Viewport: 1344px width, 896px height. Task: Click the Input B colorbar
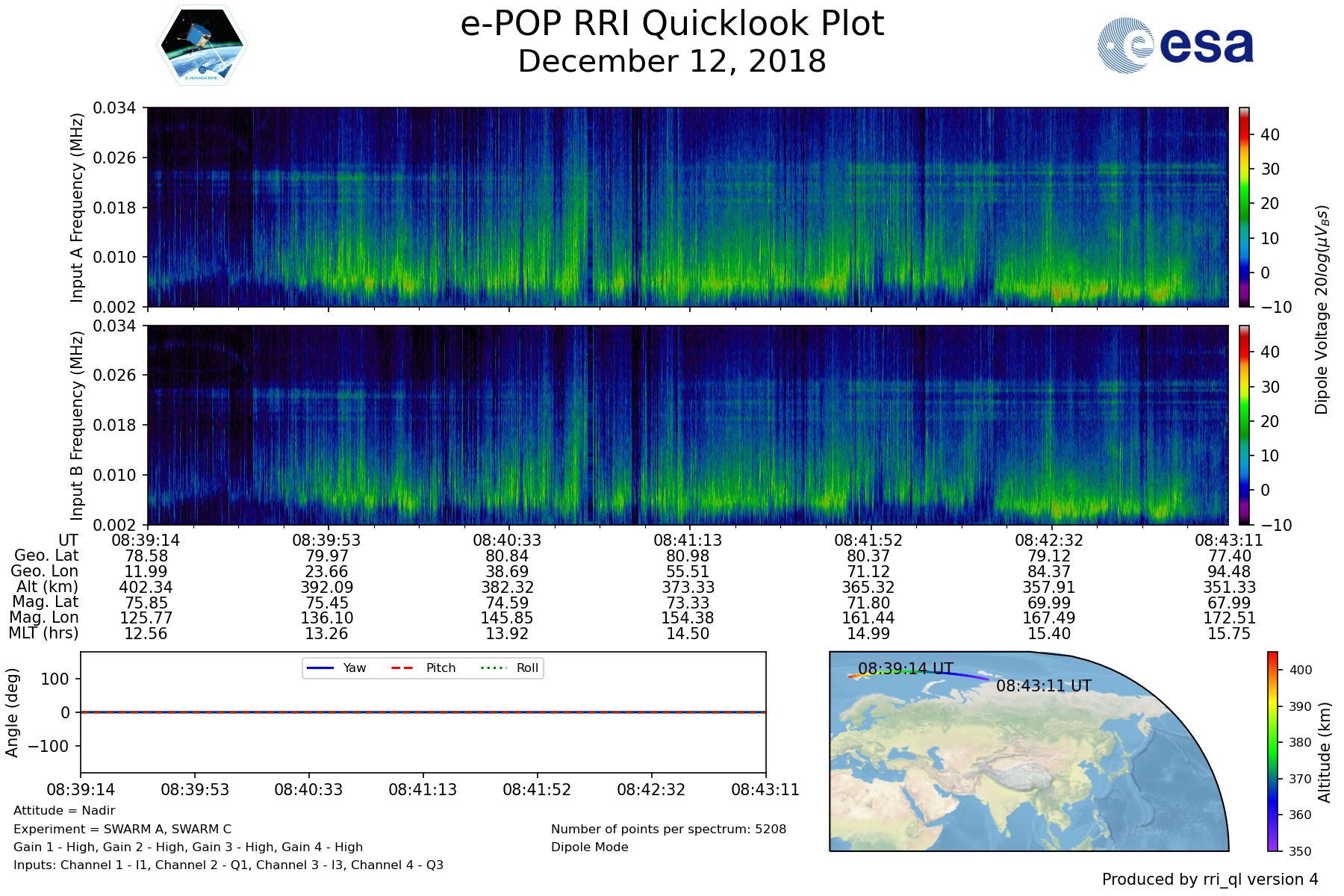coord(1245,425)
